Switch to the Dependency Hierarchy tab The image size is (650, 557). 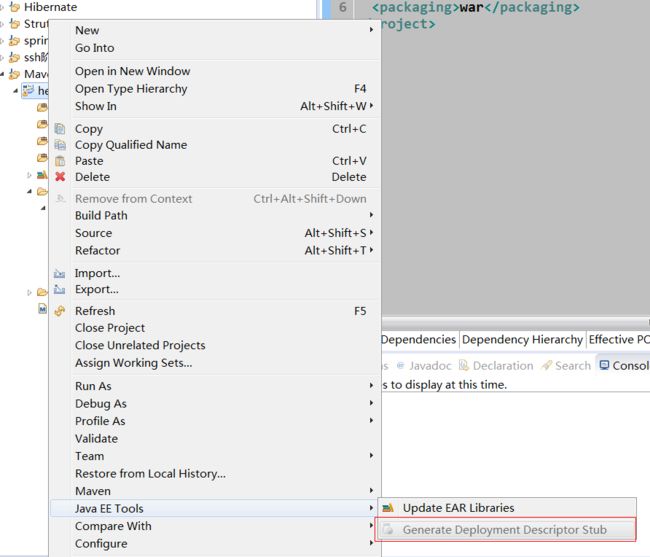pyautogui.click(x=522, y=339)
